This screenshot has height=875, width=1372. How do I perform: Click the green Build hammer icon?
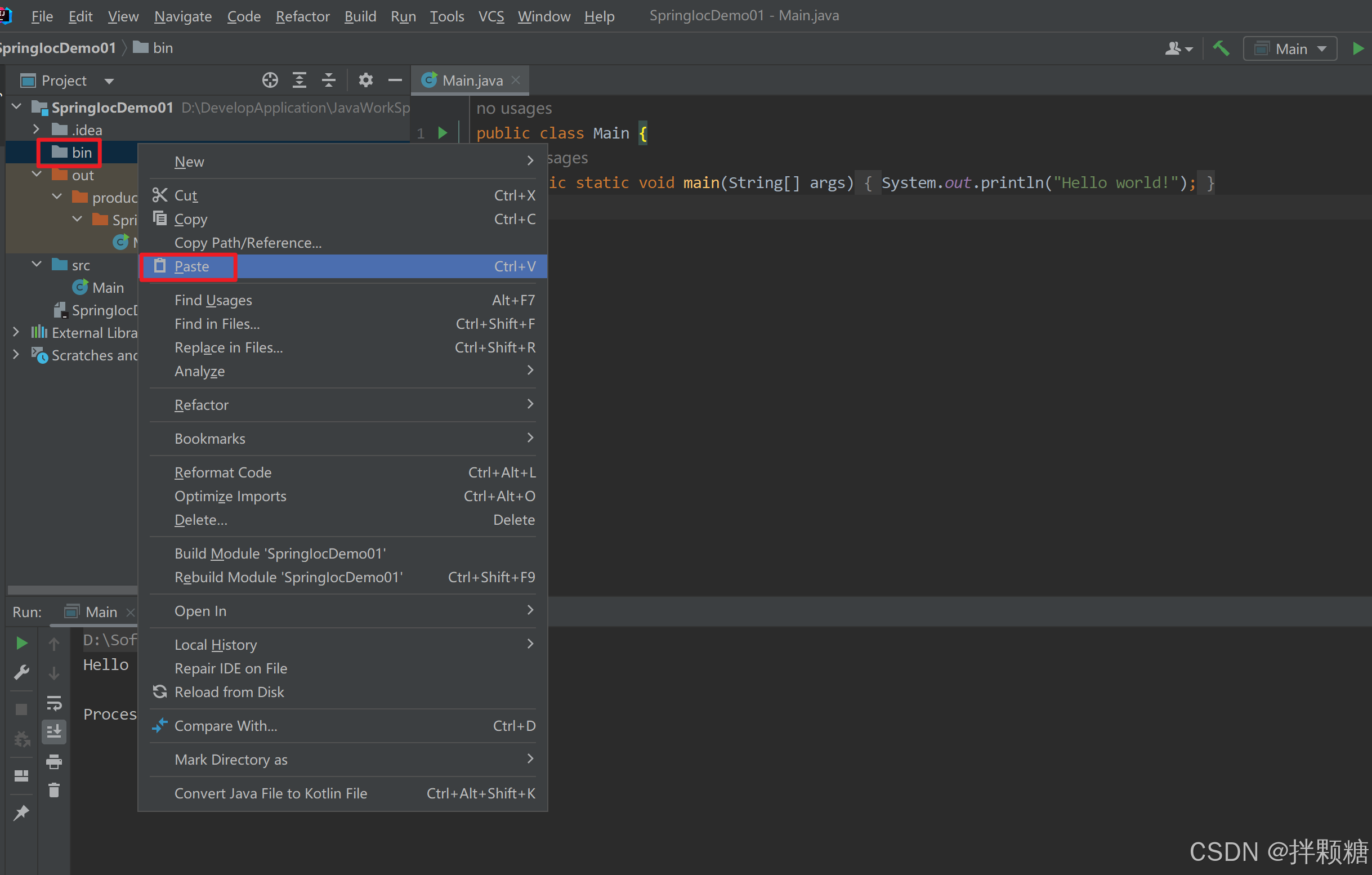point(1221,49)
